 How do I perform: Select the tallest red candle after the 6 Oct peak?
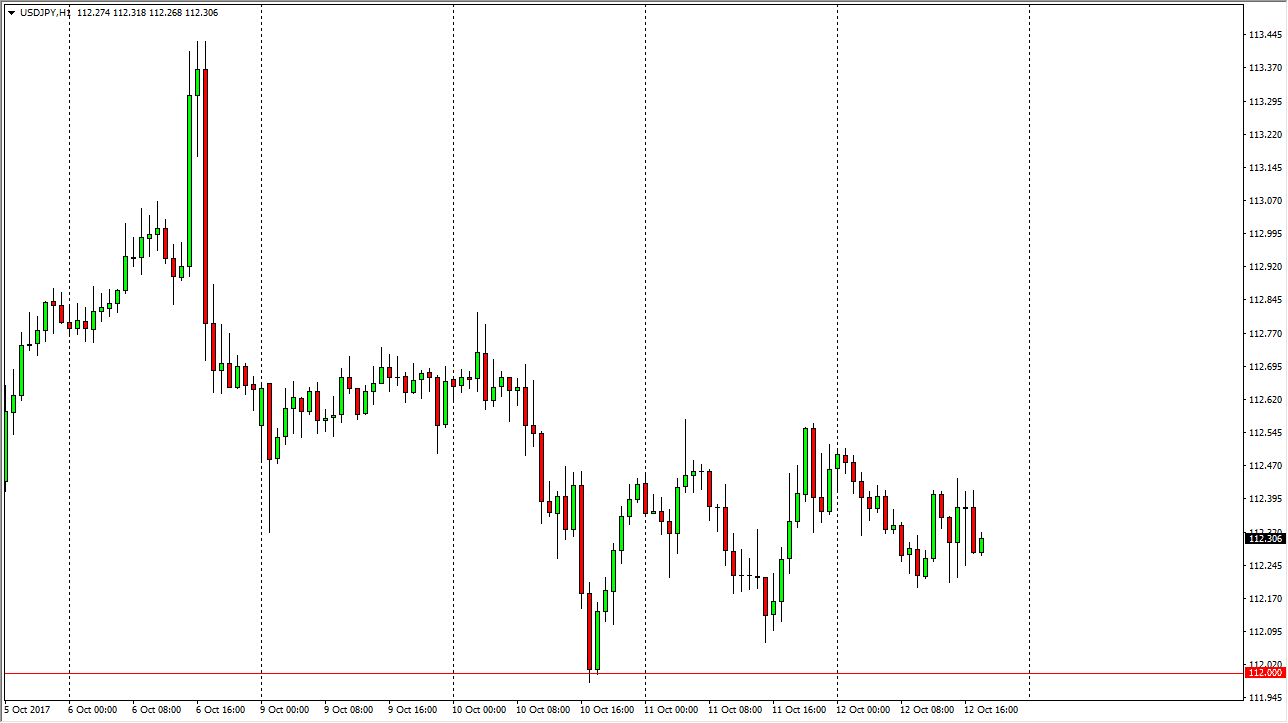205,195
